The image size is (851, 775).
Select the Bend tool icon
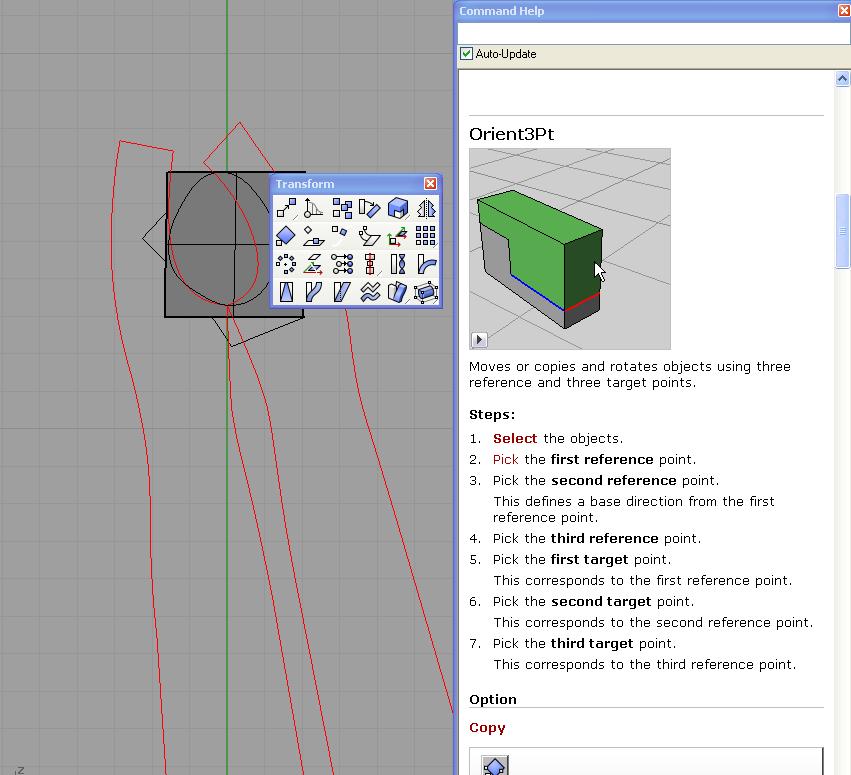click(x=426, y=264)
